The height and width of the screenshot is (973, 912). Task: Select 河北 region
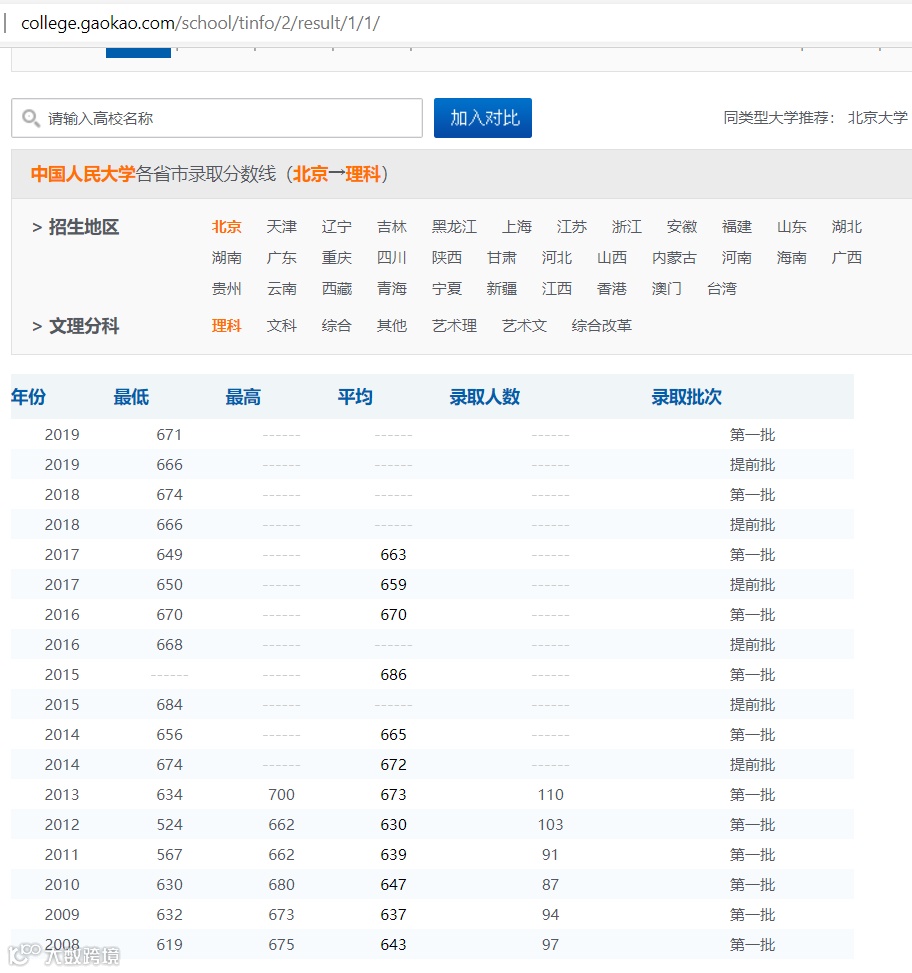(557, 258)
